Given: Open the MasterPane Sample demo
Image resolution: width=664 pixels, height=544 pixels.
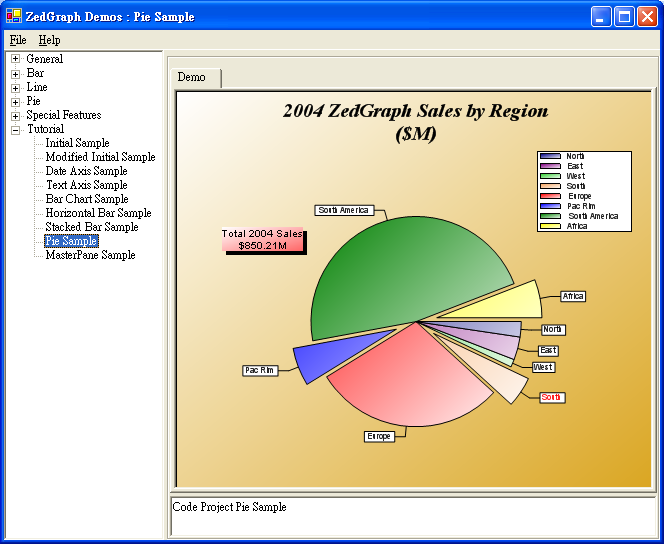Looking at the screenshot, I should pos(90,255).
